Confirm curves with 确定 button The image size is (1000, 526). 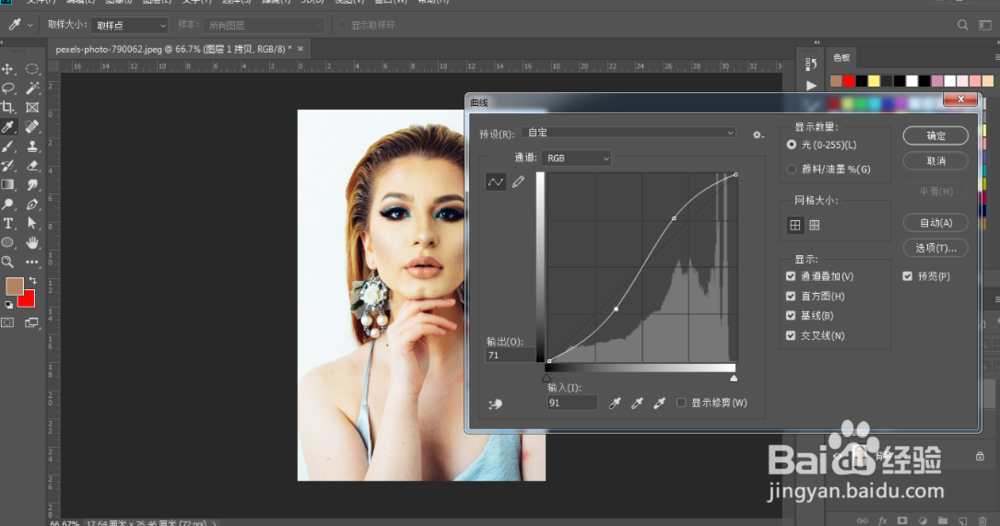click(936, 136)
